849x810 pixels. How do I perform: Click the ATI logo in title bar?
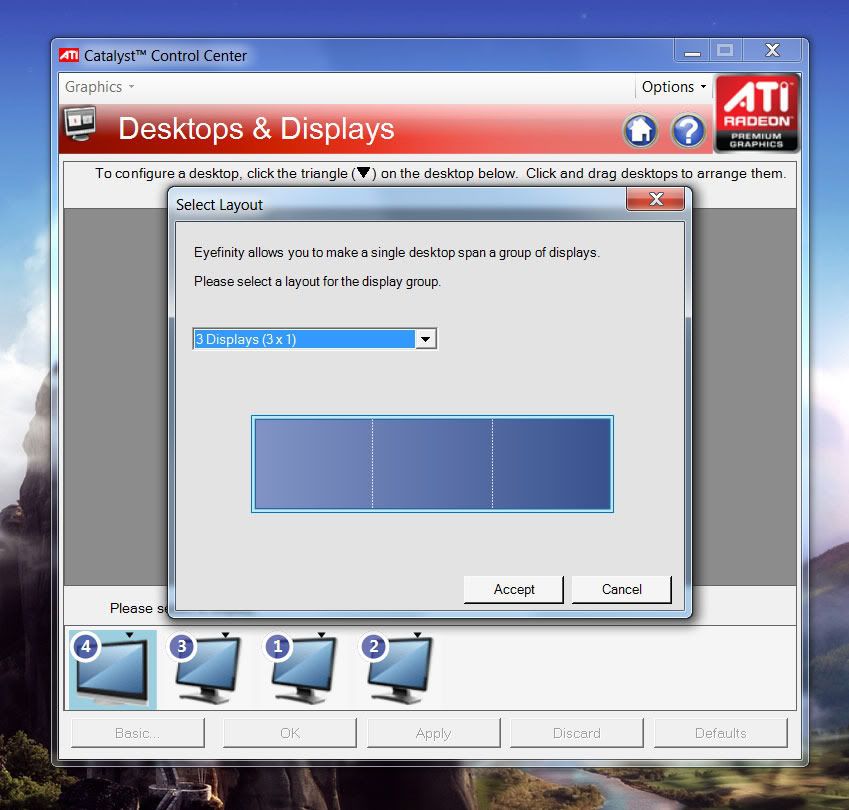coord(69,55)
